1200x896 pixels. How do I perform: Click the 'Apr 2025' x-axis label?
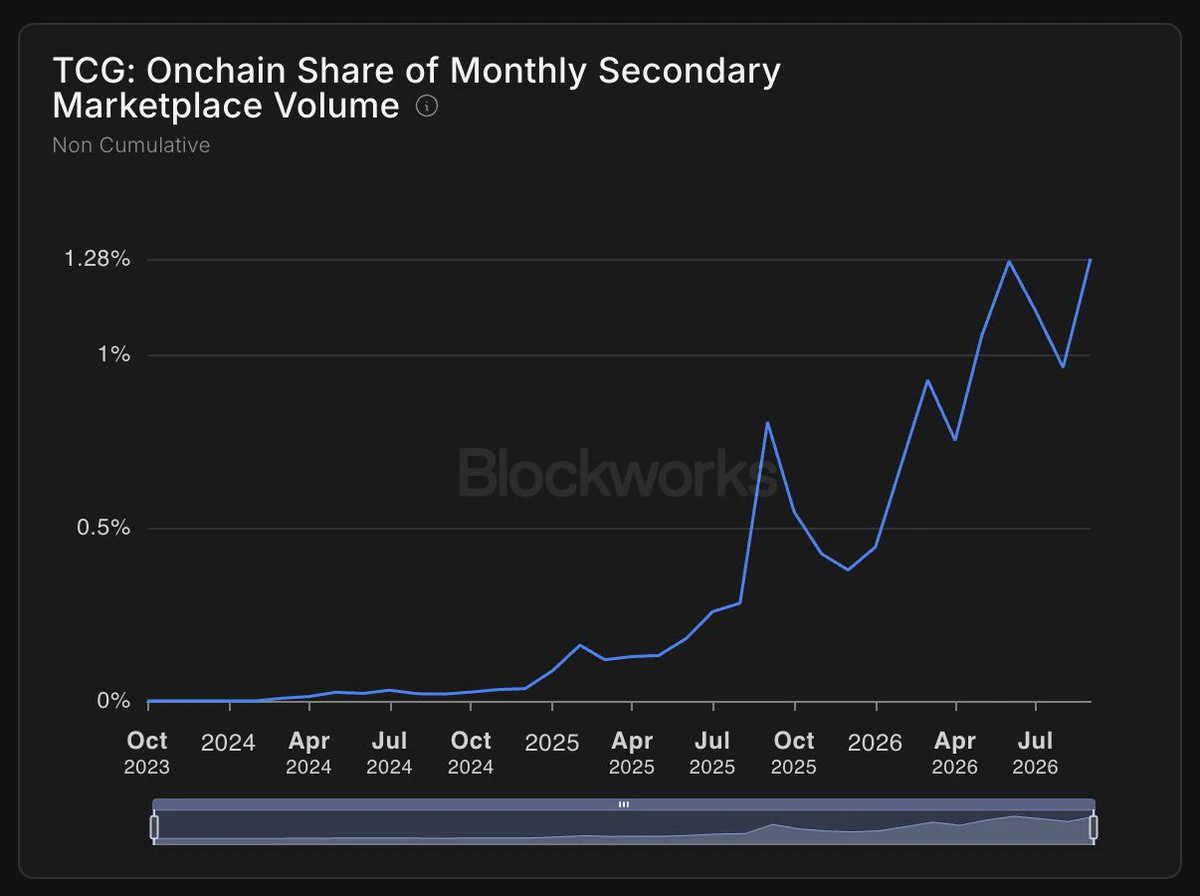point(632,753)
